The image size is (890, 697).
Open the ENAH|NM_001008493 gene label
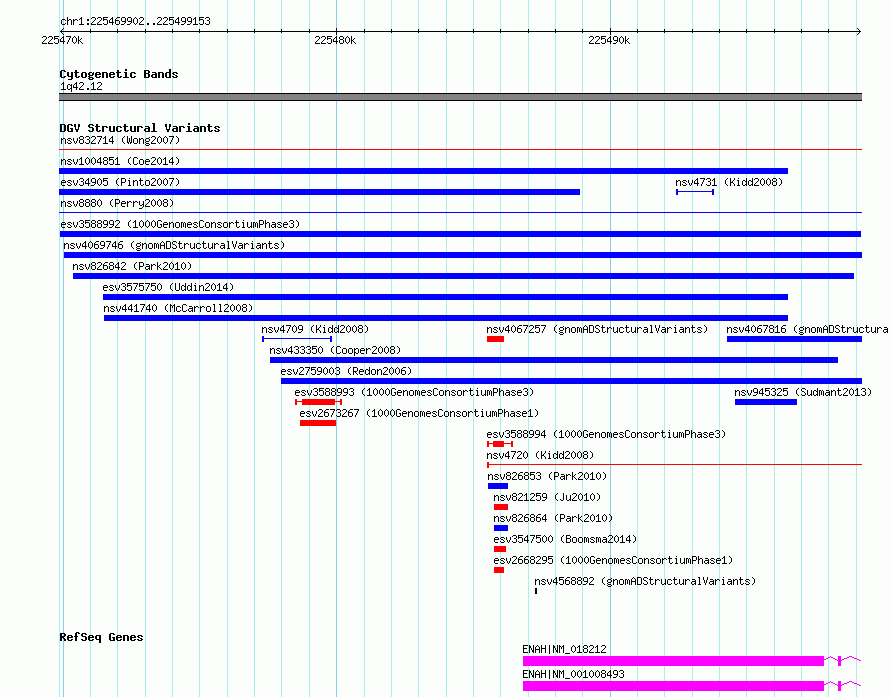pyautogui.click(x=573, y=674)
